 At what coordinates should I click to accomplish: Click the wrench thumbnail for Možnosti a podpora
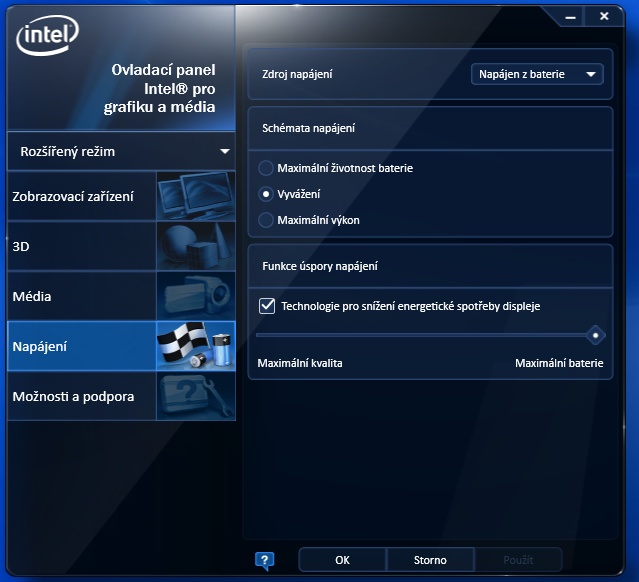point(196,396)
